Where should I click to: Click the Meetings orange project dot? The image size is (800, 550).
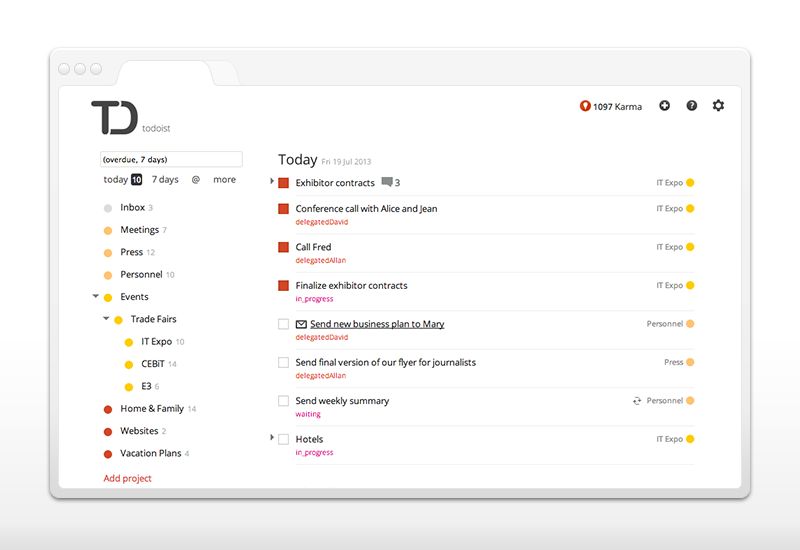[x=108, y=231]
